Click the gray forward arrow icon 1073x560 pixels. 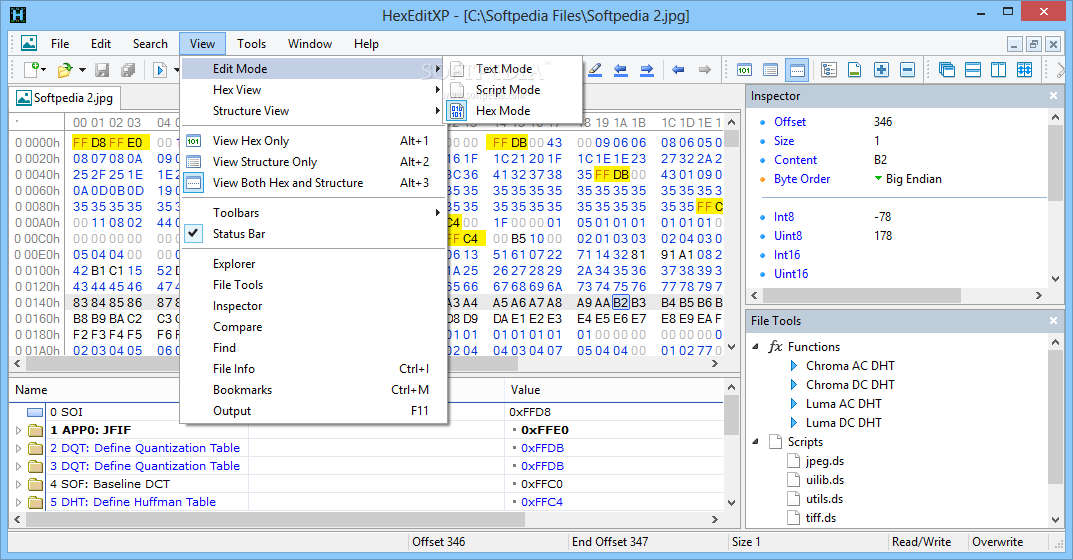(x=704, y=69)
